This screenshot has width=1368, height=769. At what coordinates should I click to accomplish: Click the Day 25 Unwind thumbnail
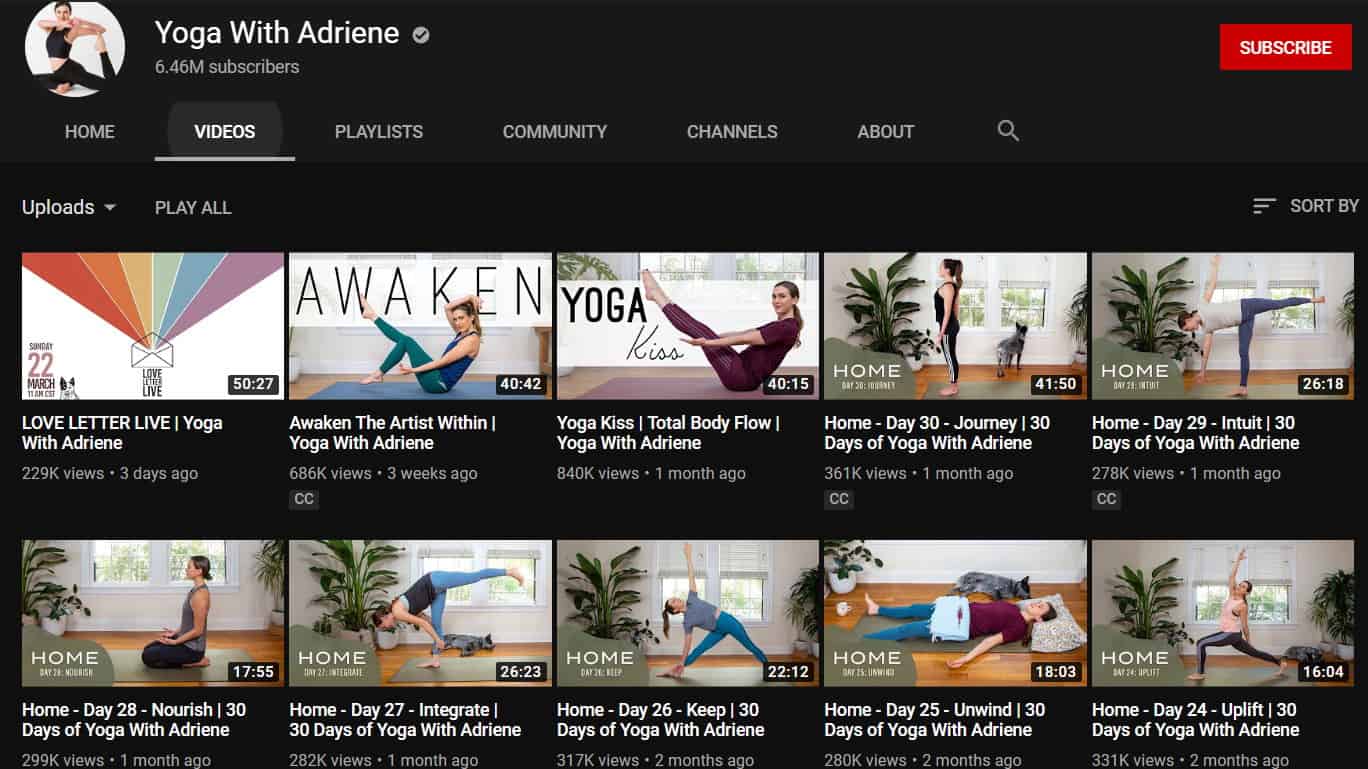click(x=955, y=613)
